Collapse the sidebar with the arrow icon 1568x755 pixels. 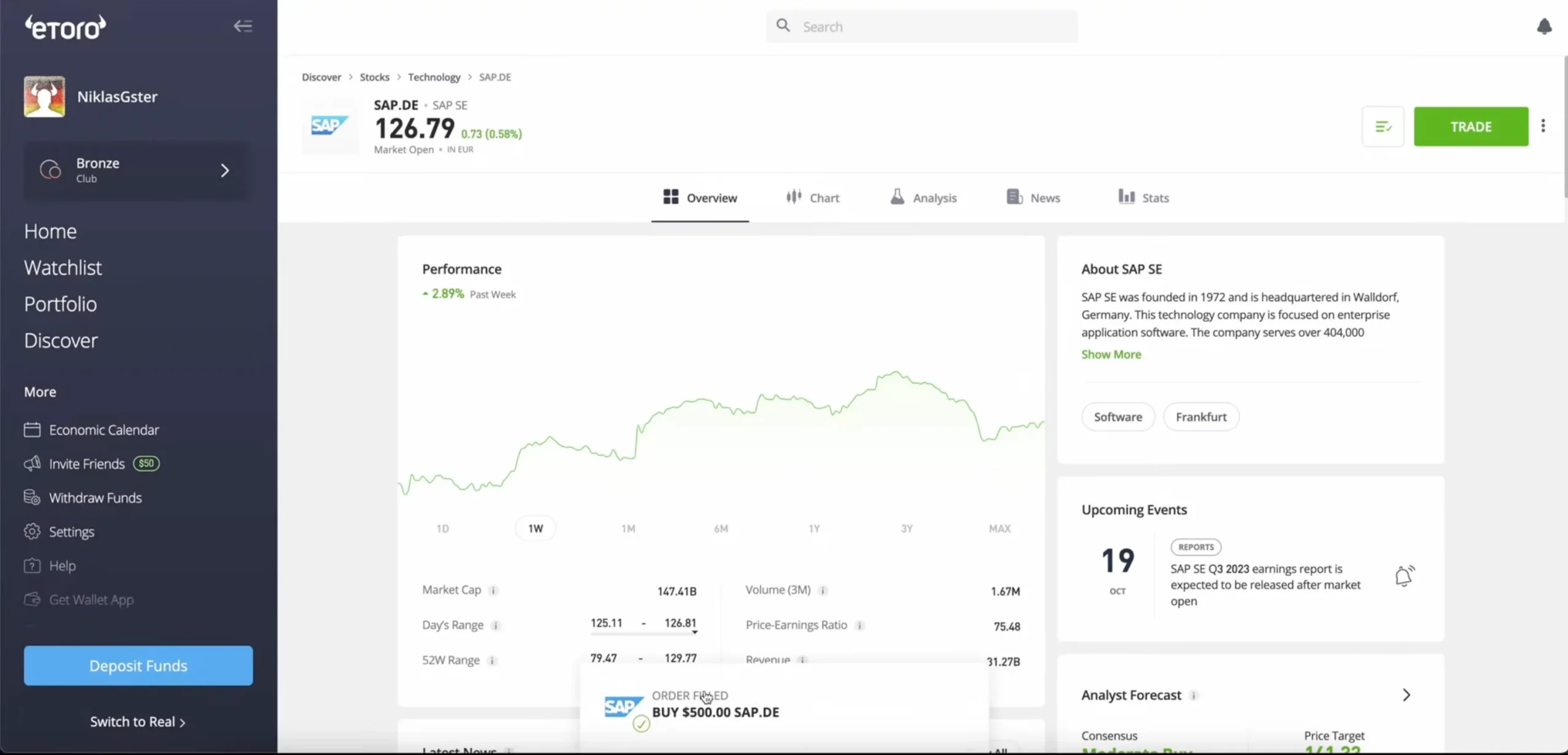(x=243, y=26)
